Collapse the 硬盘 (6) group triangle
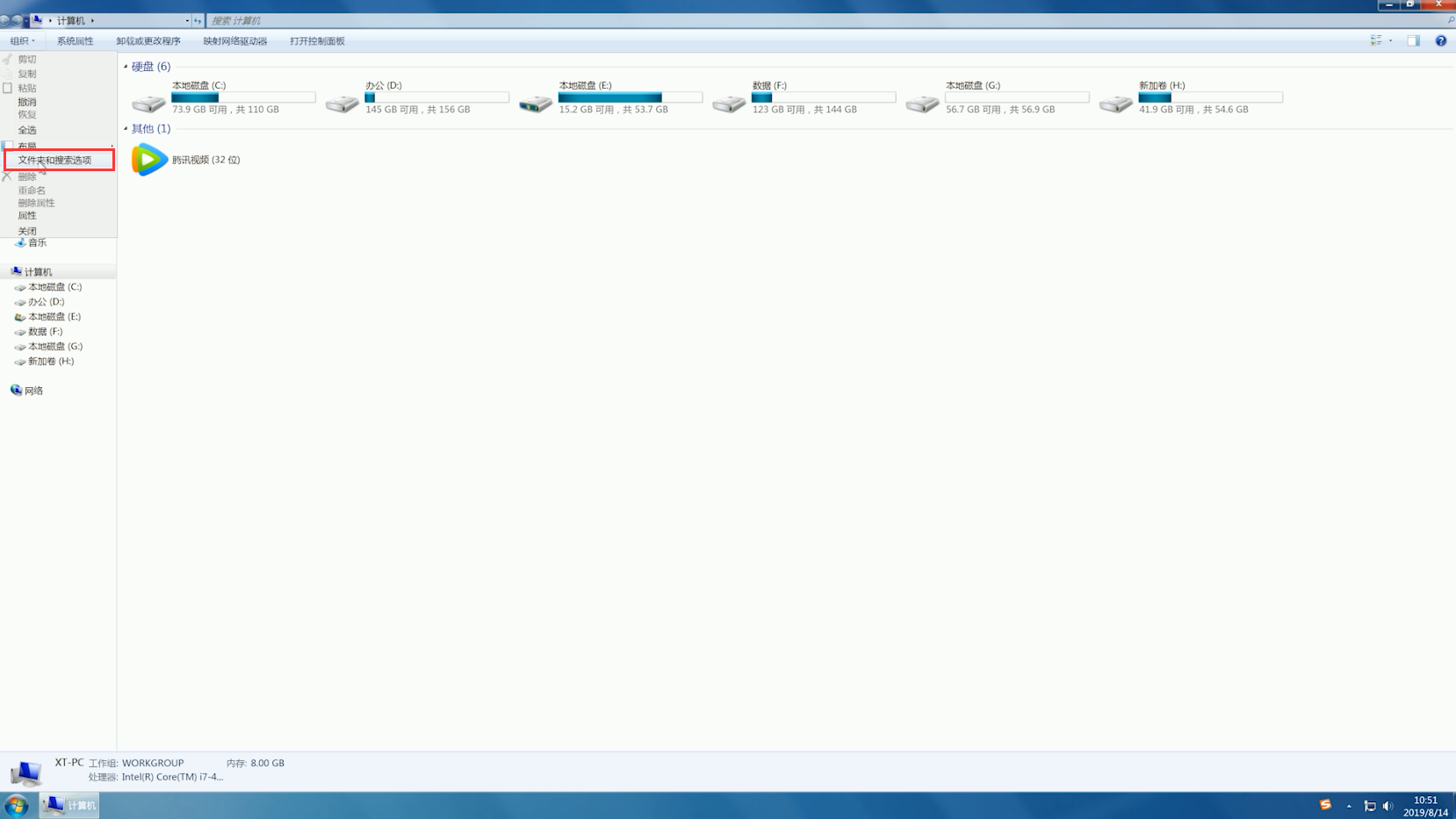Viewport: 1456px width, 819px height. coord(126,67)
